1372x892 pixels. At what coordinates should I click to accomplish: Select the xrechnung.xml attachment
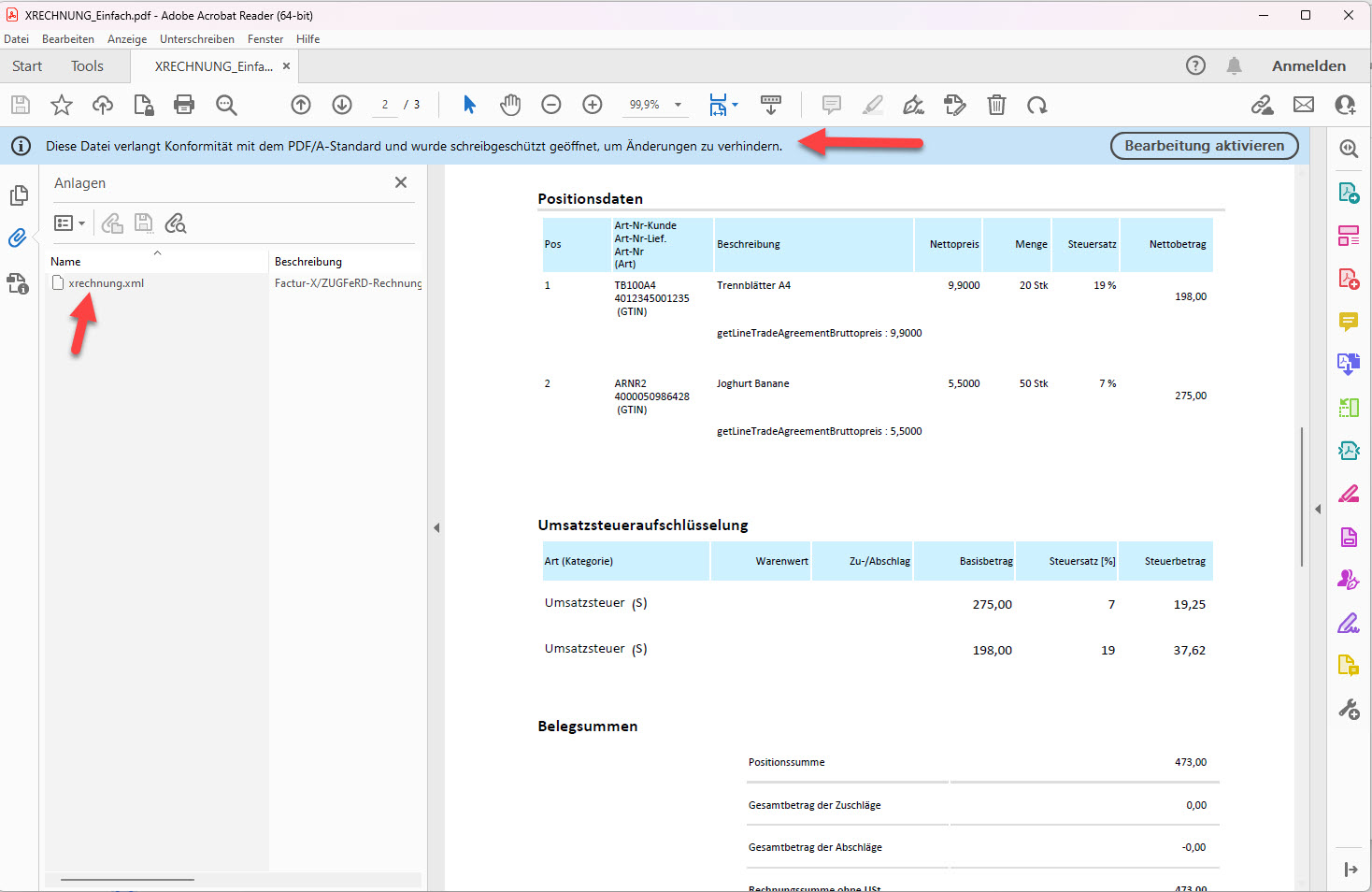click(107, 283)
